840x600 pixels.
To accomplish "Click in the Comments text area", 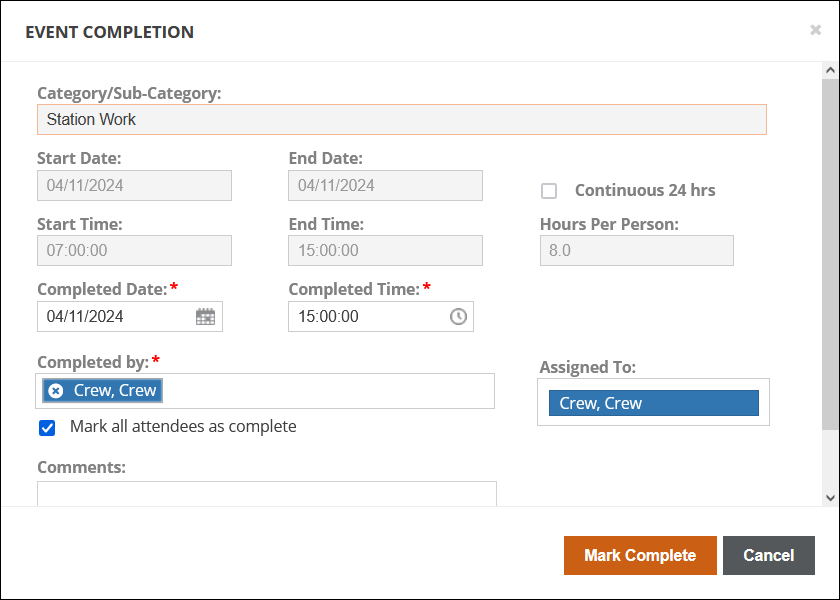I will click(266, 494).
